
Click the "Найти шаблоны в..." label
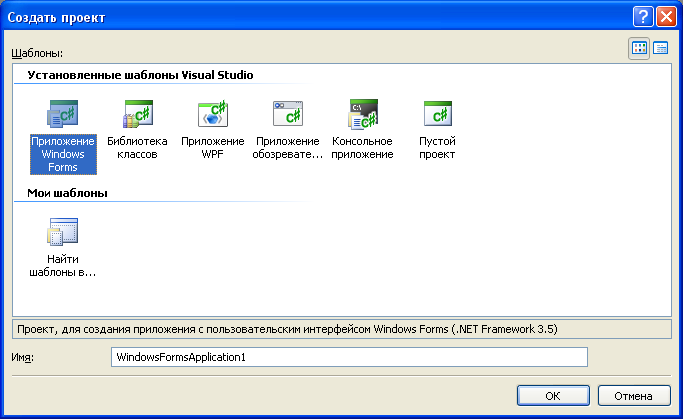click(x=63, y=266)
